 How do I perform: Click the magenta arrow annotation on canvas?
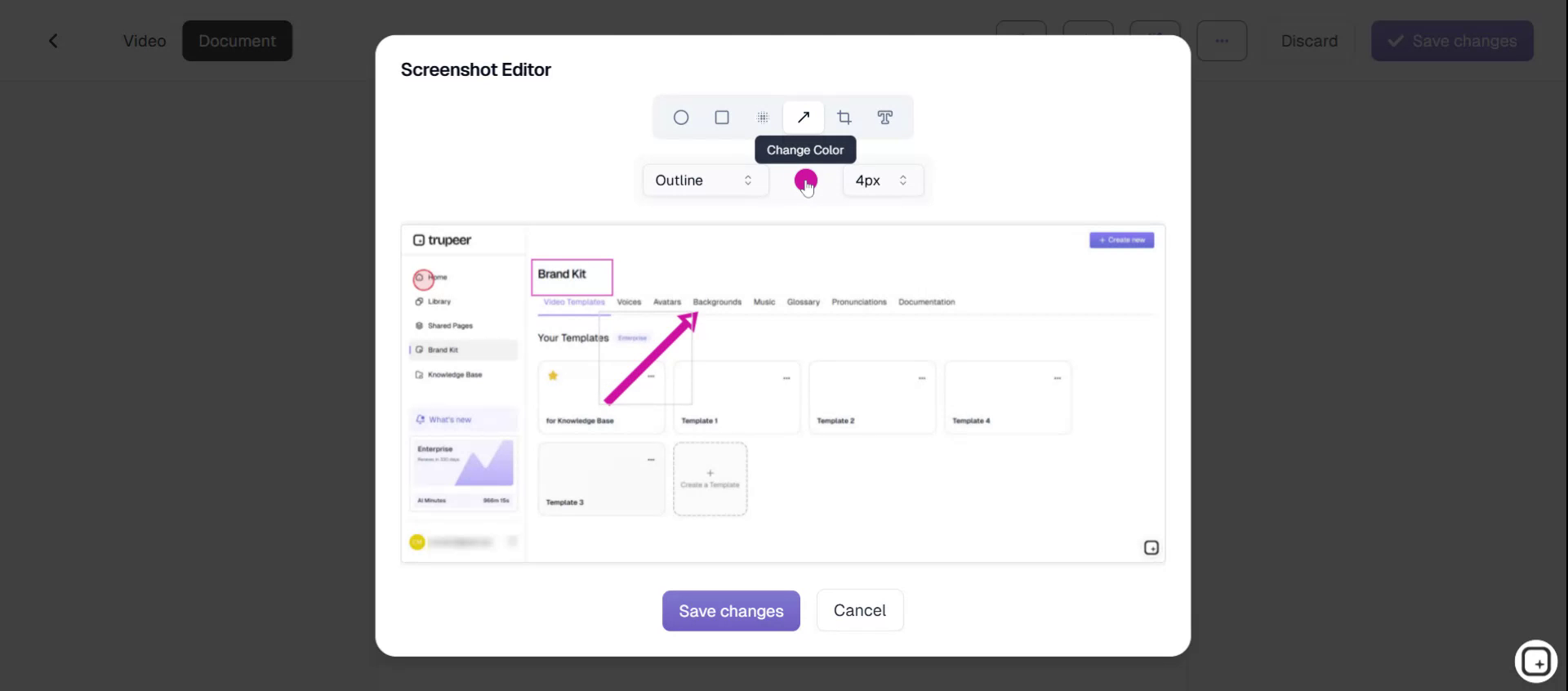pos(649,360)
